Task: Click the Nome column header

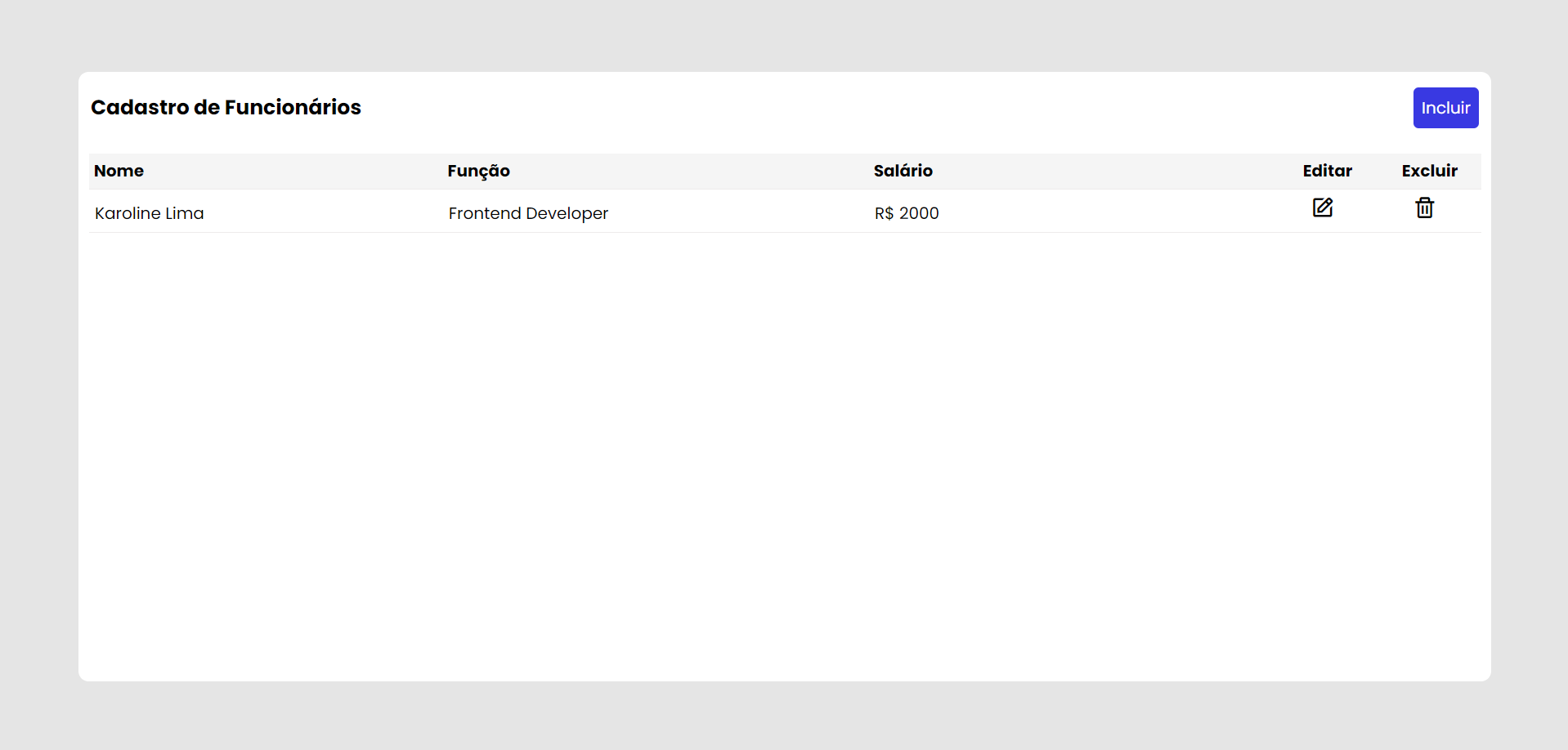Action: point(118,171)
